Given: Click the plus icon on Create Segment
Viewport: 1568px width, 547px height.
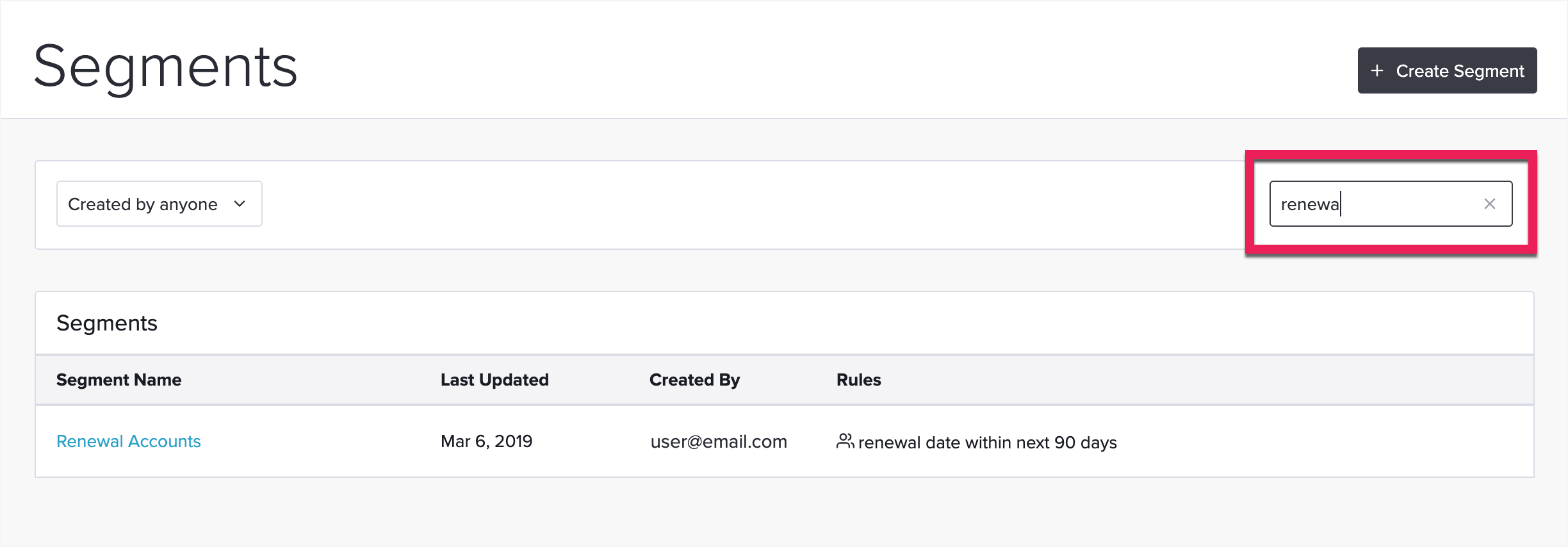Looking at the screenshot, I should [x=1377, y=70].
